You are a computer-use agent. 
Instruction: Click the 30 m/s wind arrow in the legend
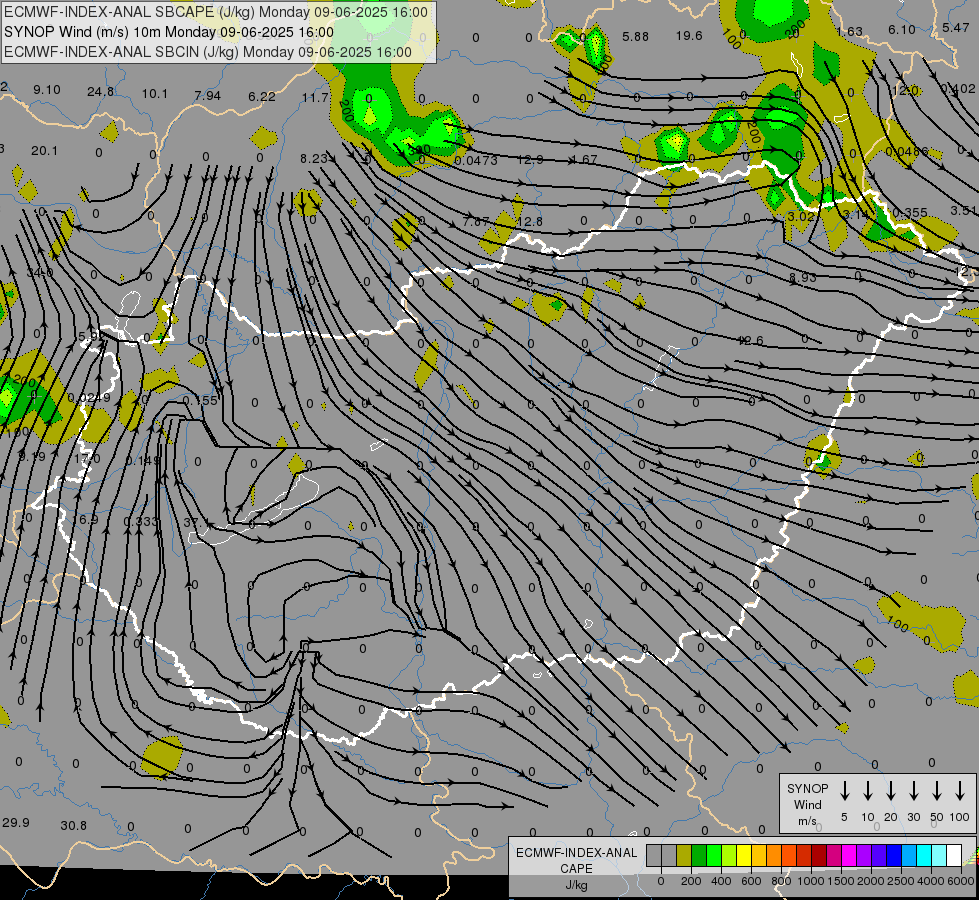tap(914, 791)
